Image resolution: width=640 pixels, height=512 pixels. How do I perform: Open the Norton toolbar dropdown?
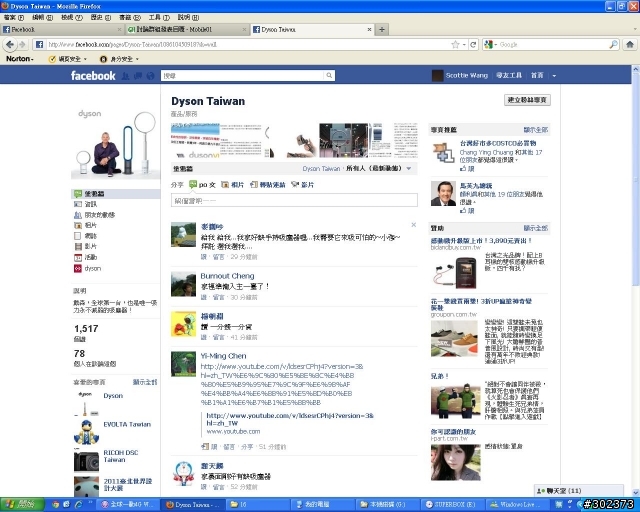19,59
